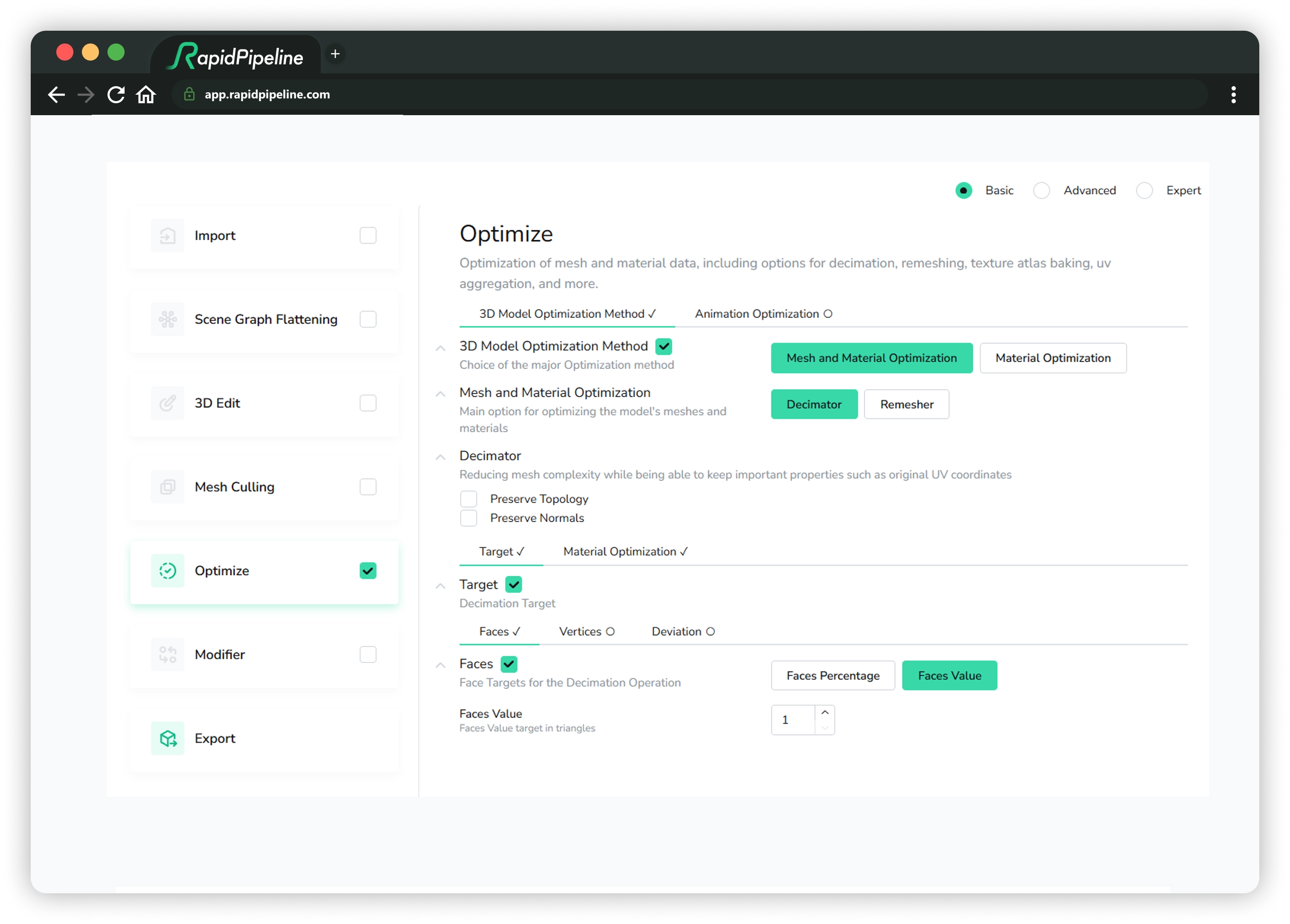Go back with browser back arrow
Screen dimensions: 1290x924
[x=56, y=94]
